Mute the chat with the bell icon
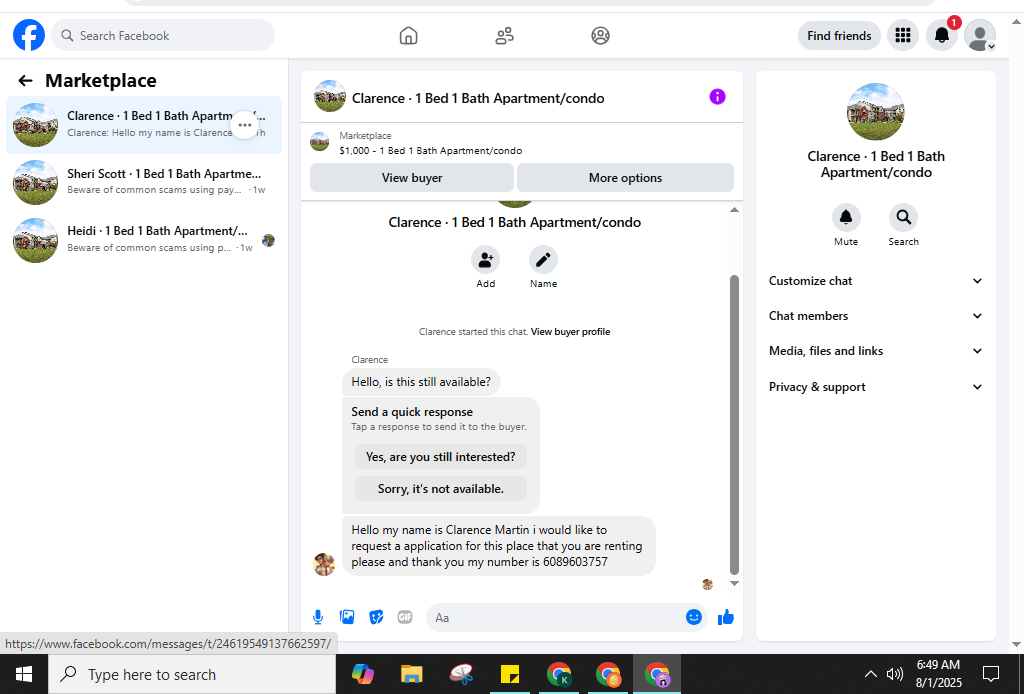 846,217
